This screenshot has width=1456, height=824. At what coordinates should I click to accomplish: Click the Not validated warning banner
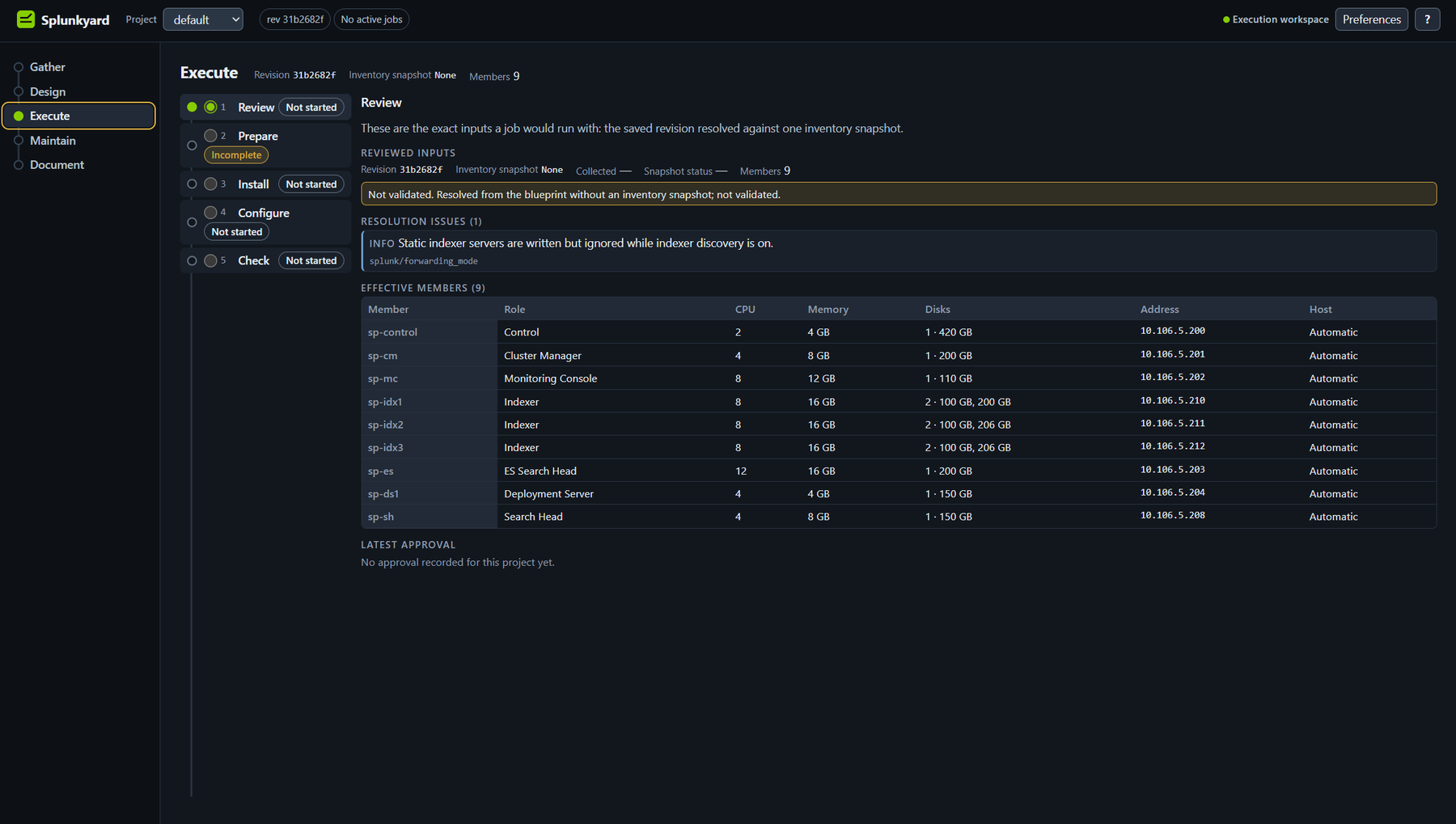[x=899, y=194]
